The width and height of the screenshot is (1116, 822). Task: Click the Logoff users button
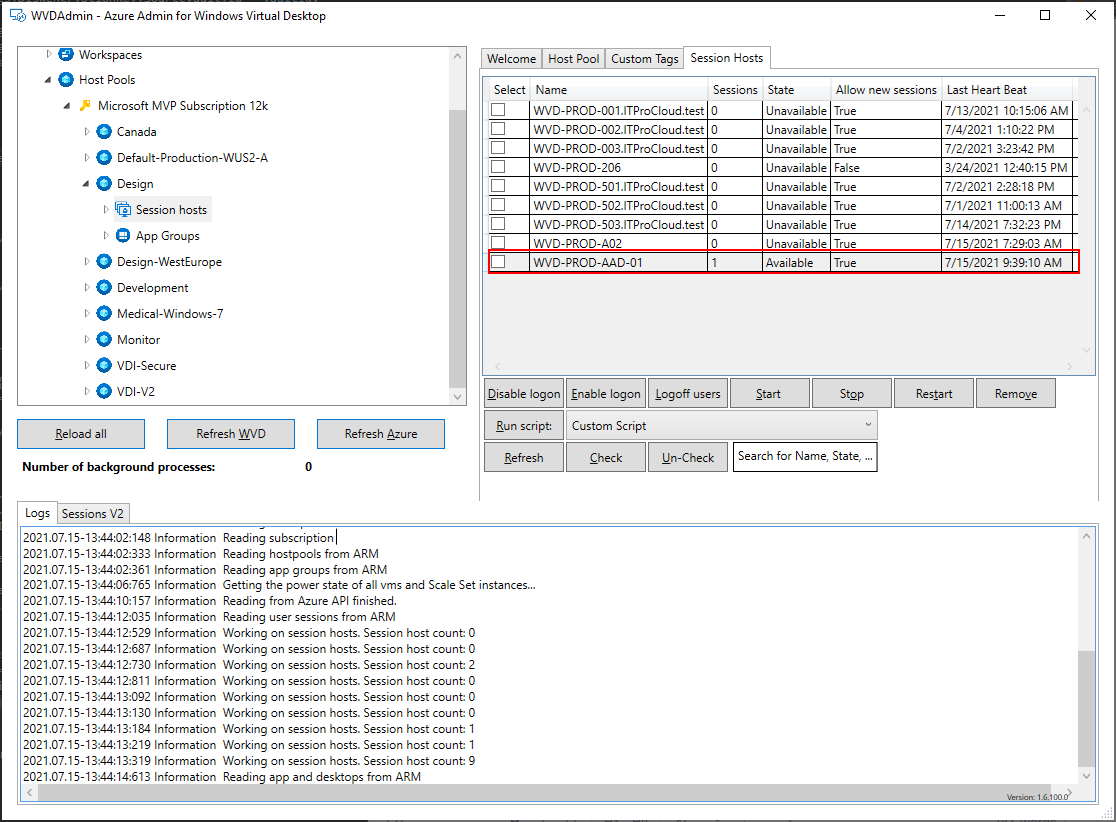688,394
